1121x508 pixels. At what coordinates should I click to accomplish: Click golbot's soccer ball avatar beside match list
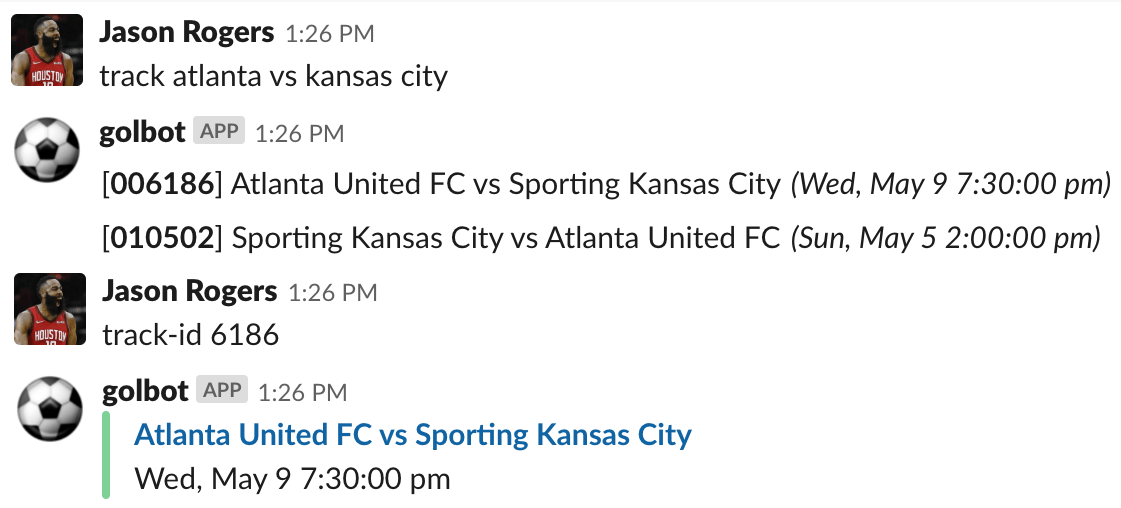tap(47, 151)
